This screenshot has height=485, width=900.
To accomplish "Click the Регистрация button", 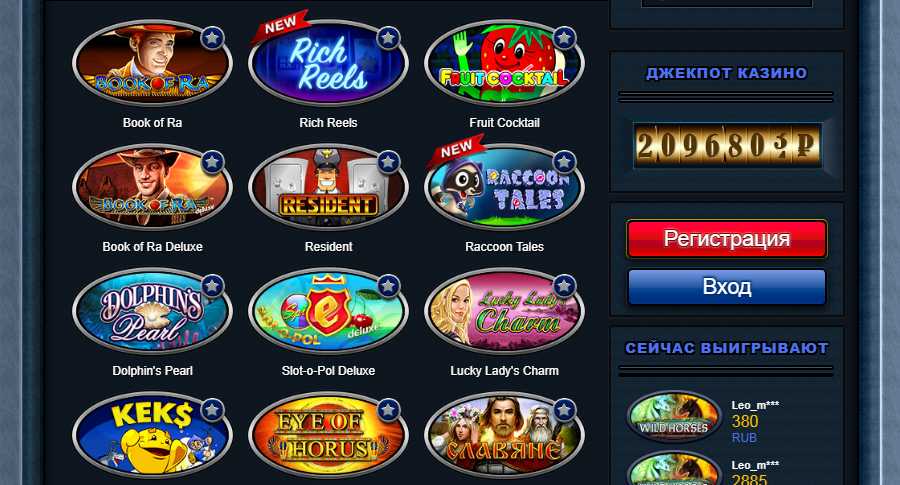I will (x=727, y=238).
